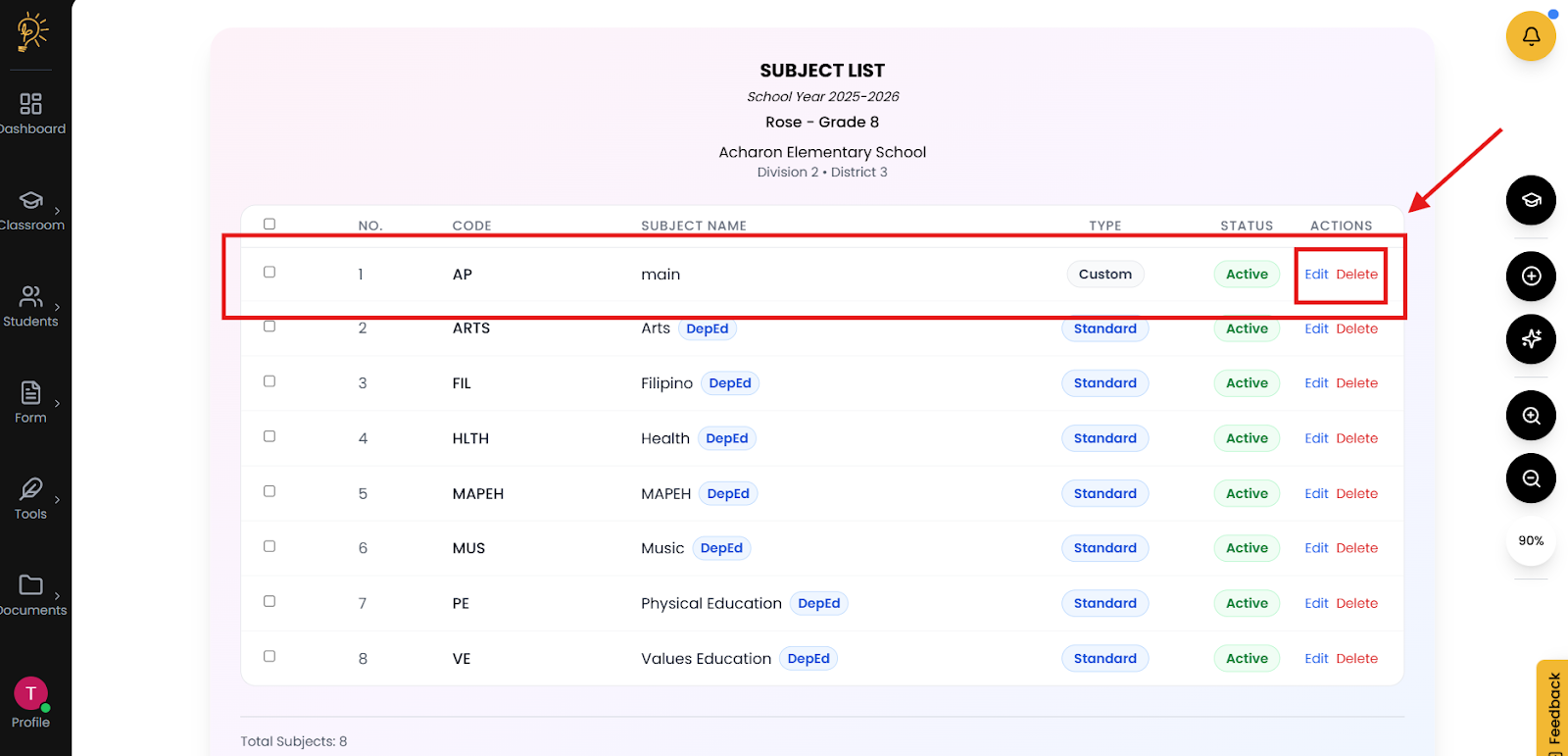Screen dimensions: 1568x756
Task: Click the notification bell icon
Action: pyautogui.click(x=1531, y=36)
